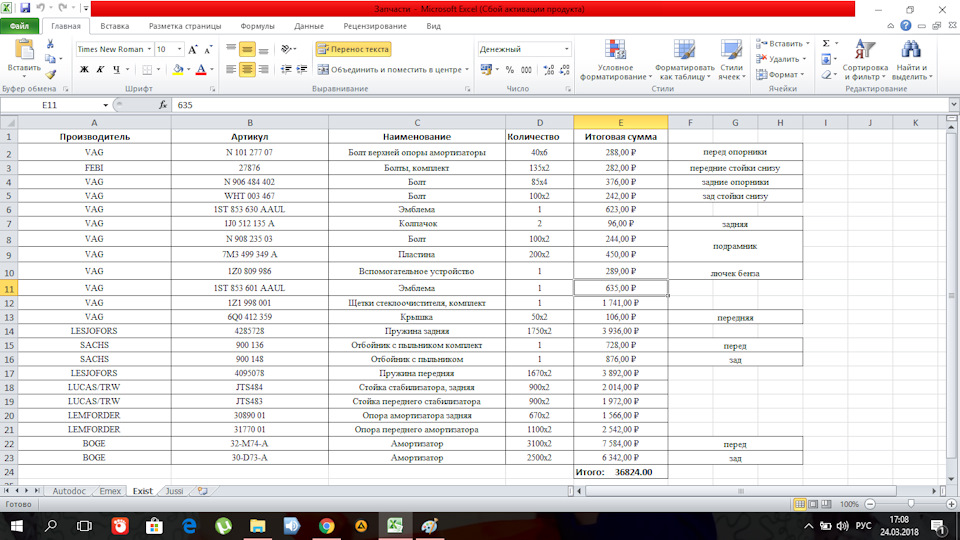Toggle top vertical alignment

click(231, 50)
